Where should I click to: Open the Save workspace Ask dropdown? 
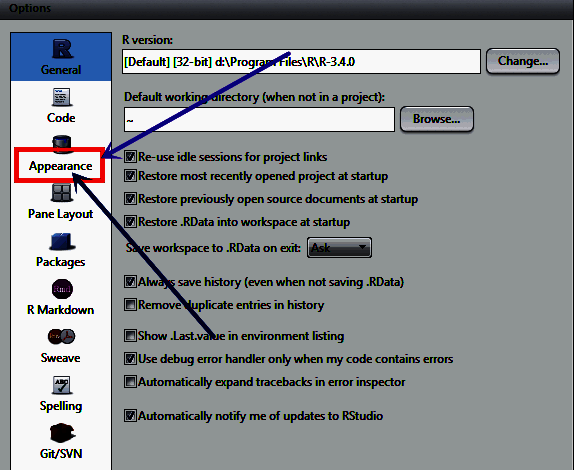pos(339,248)
